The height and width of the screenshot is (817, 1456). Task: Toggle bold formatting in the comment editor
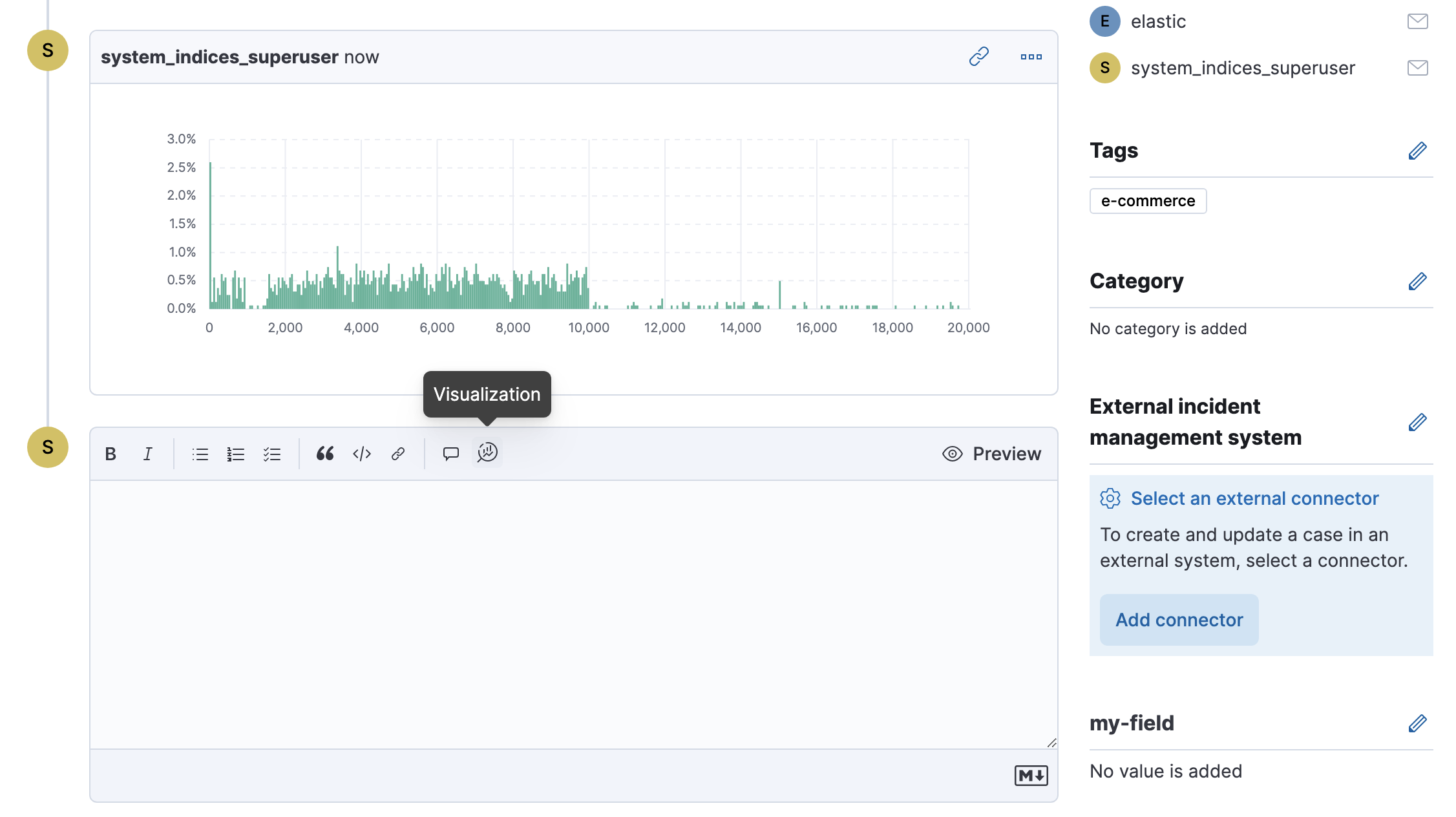coord(110,453)
